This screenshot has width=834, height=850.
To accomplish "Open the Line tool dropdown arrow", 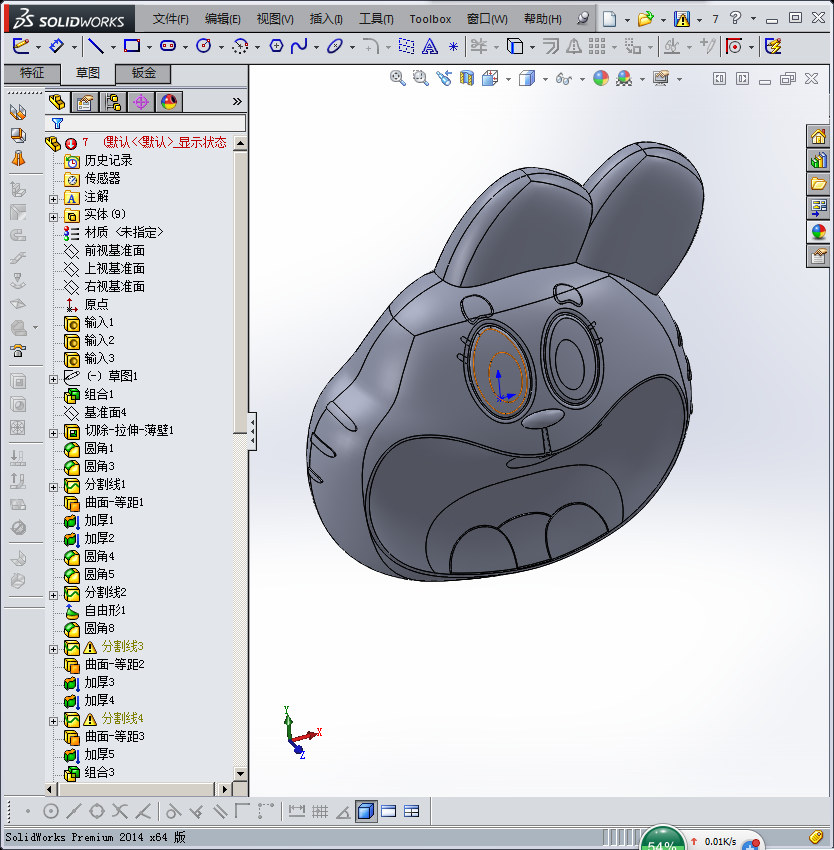I will [x=113, y=48].
